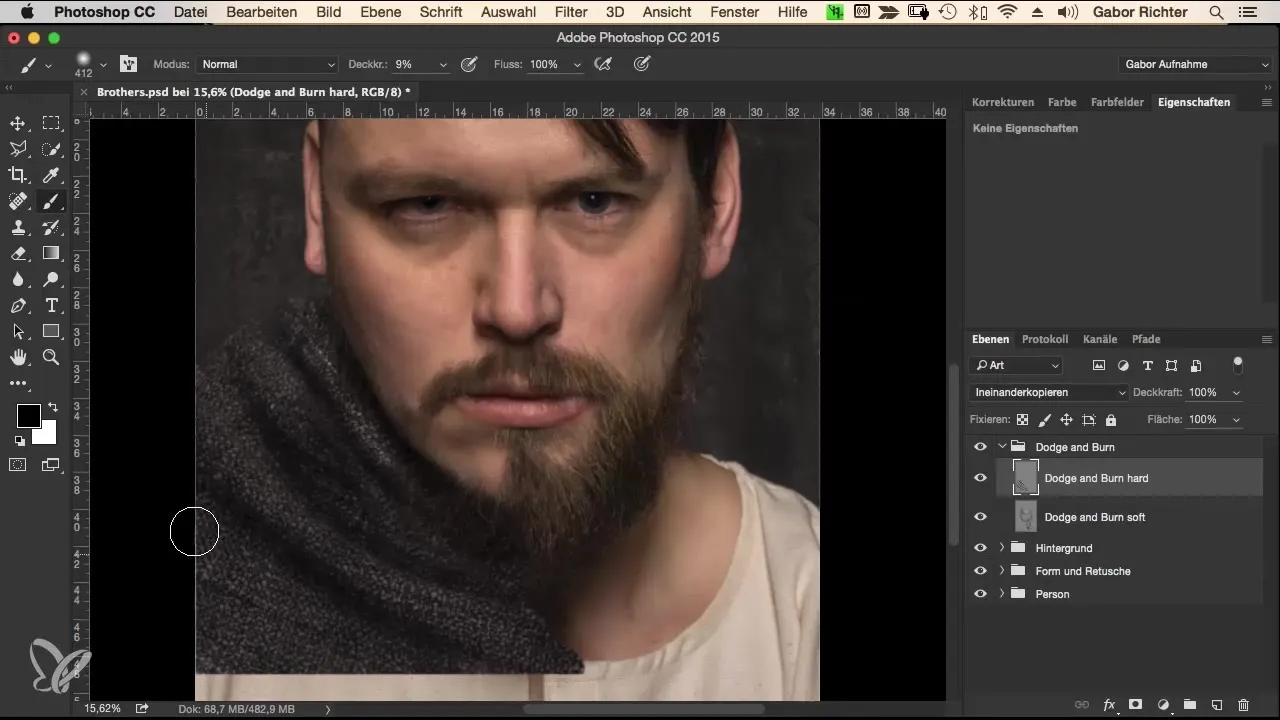Image resolution: width=1280 pixels, height=720 pixels.
Task: Add a layer style via fx
Action: 1109,705
